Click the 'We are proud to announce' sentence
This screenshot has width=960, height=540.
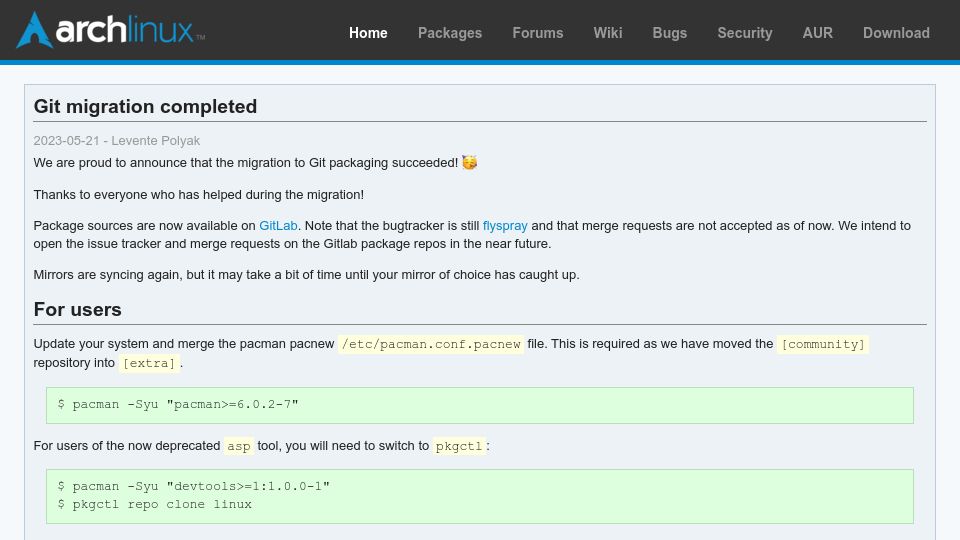point(246,163)
